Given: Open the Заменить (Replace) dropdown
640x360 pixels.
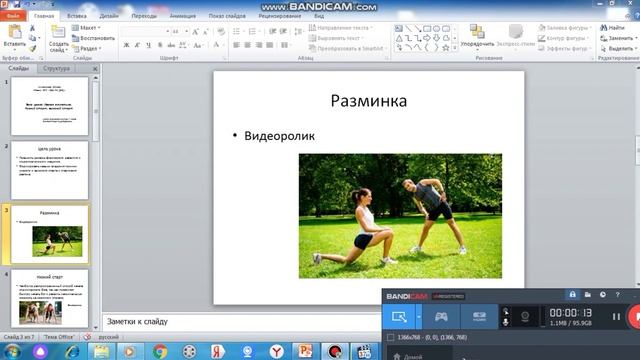Looking at the screenshot, I should [619, 38].
